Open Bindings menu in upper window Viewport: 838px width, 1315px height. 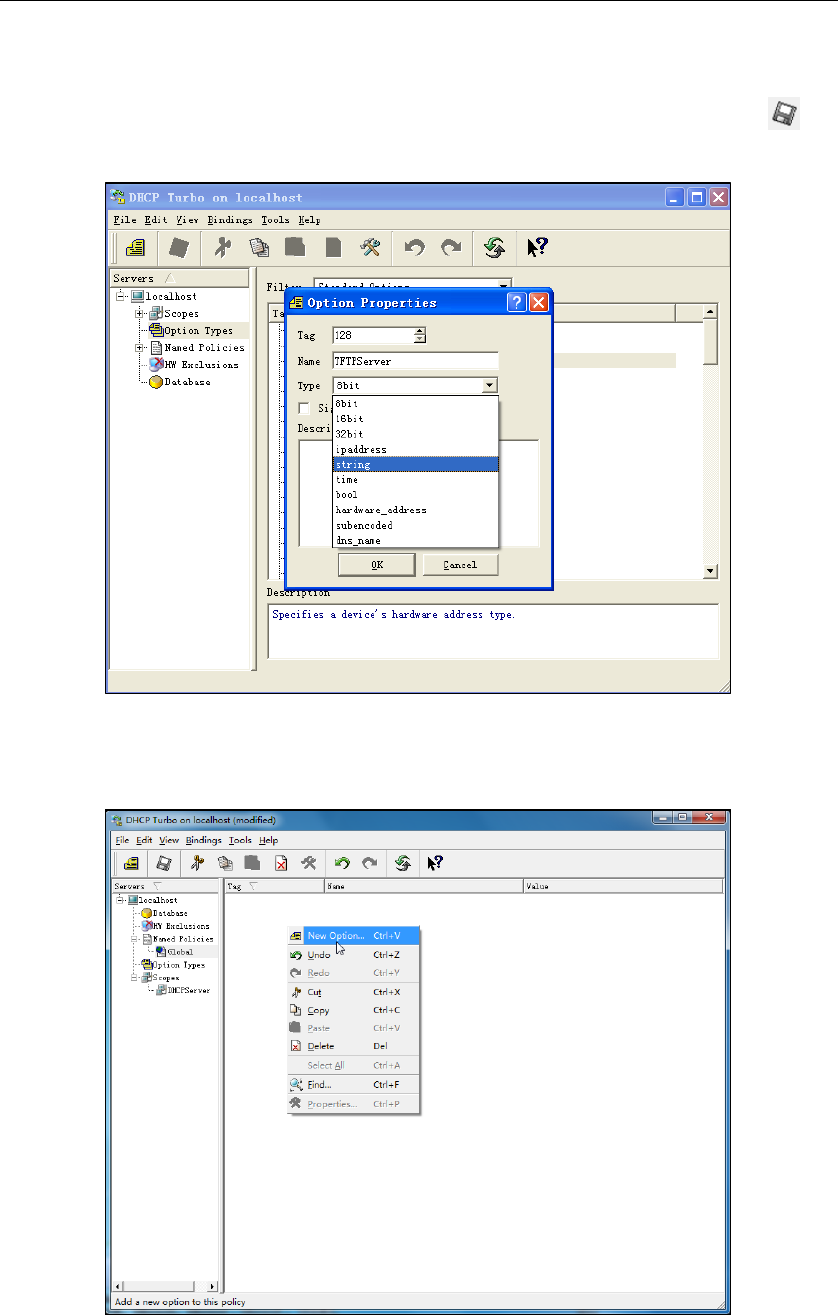click(230, 219)
